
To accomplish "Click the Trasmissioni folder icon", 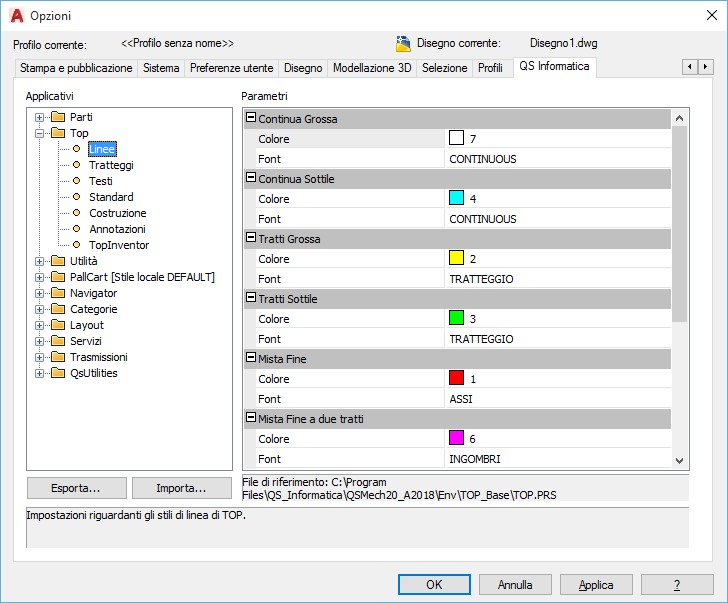I will [x=58, y=357].
